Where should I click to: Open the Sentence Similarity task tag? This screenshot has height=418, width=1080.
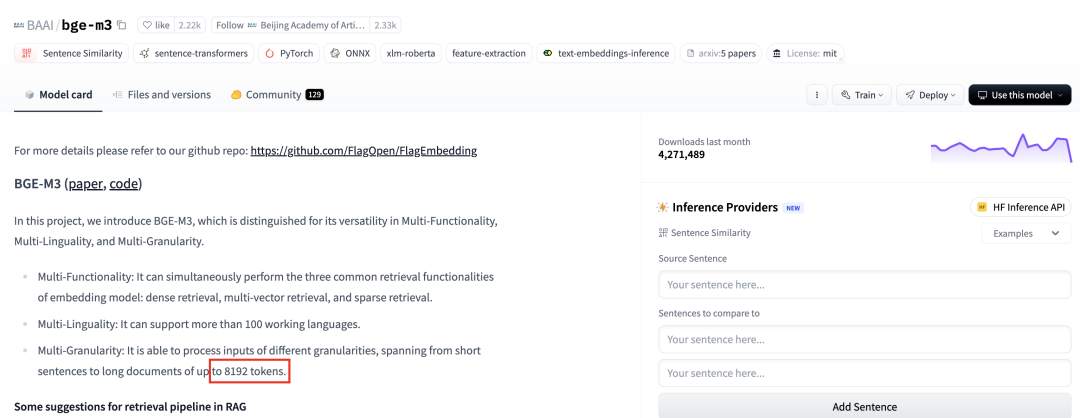tap(72, 53)
